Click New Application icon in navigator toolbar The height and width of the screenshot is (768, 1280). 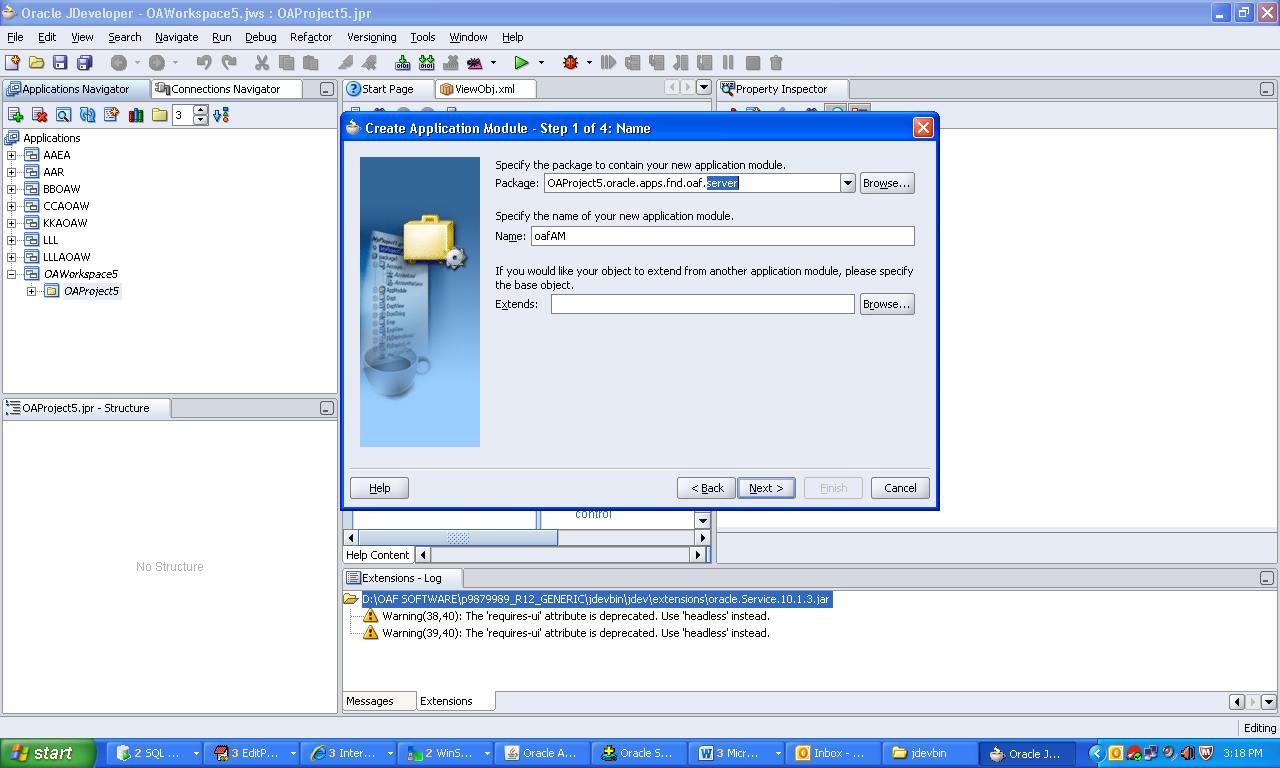(15, 115)
